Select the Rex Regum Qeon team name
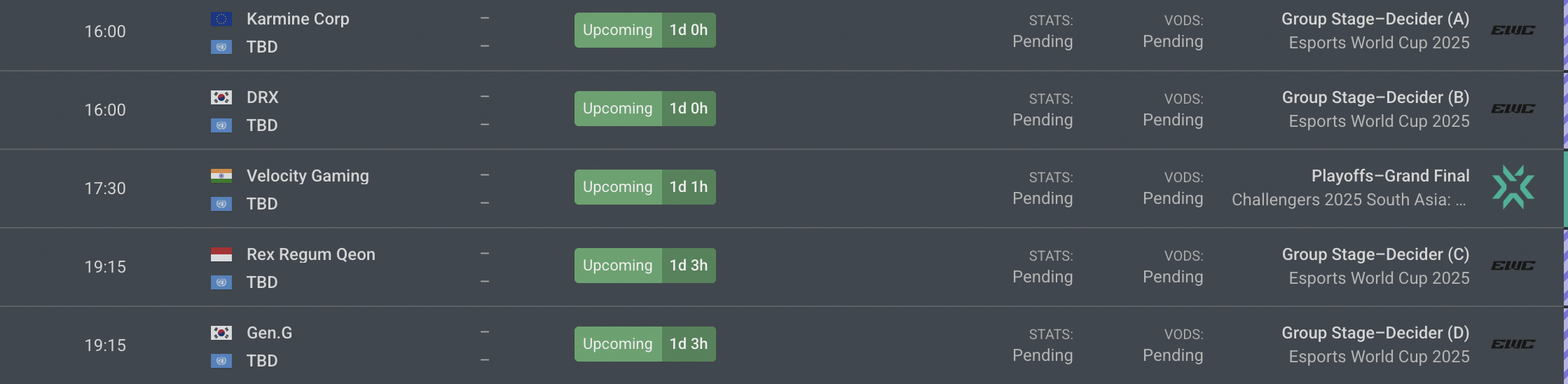The image size is (1568, 384). point(311,254)
